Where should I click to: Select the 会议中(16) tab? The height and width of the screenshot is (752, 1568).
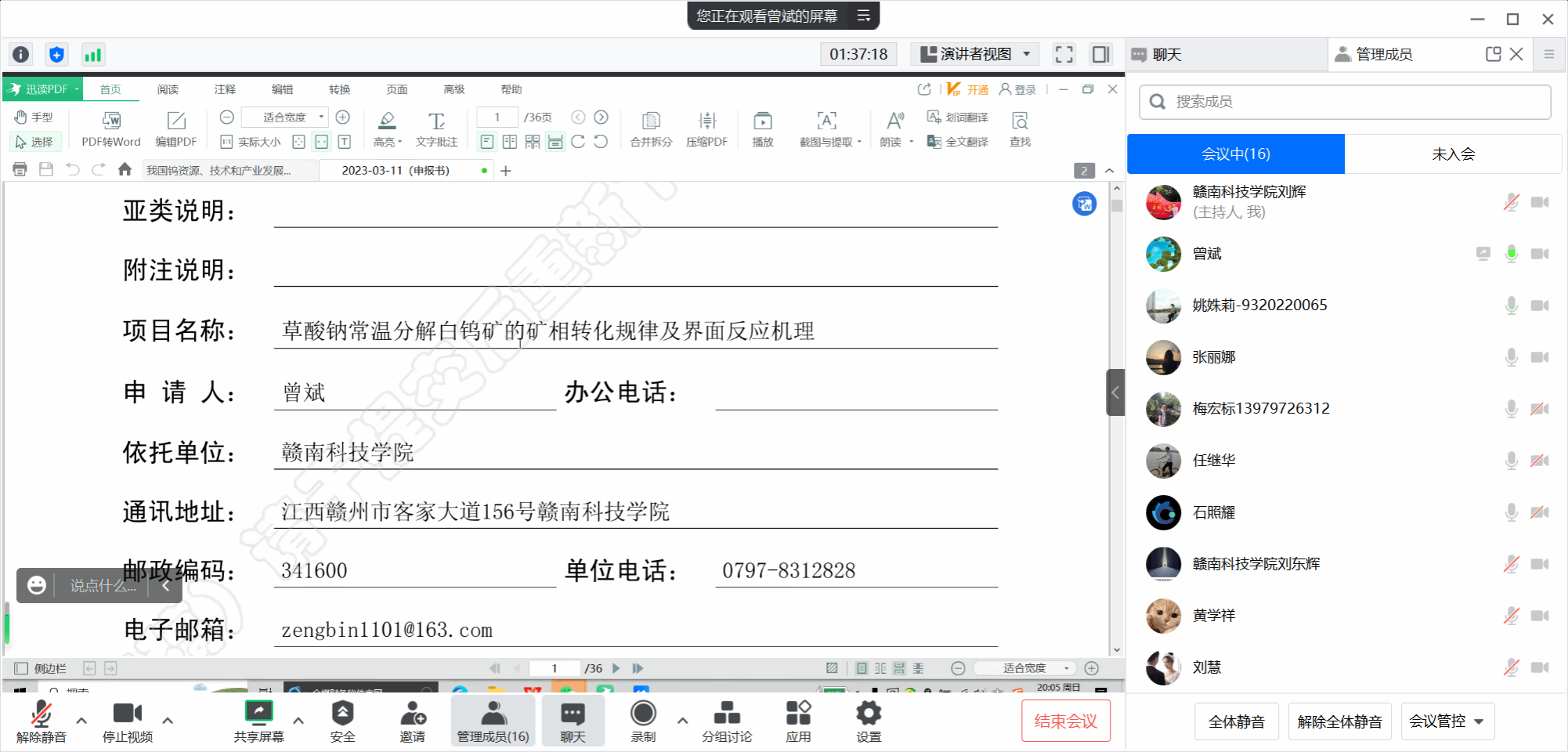click(1235, 154)
